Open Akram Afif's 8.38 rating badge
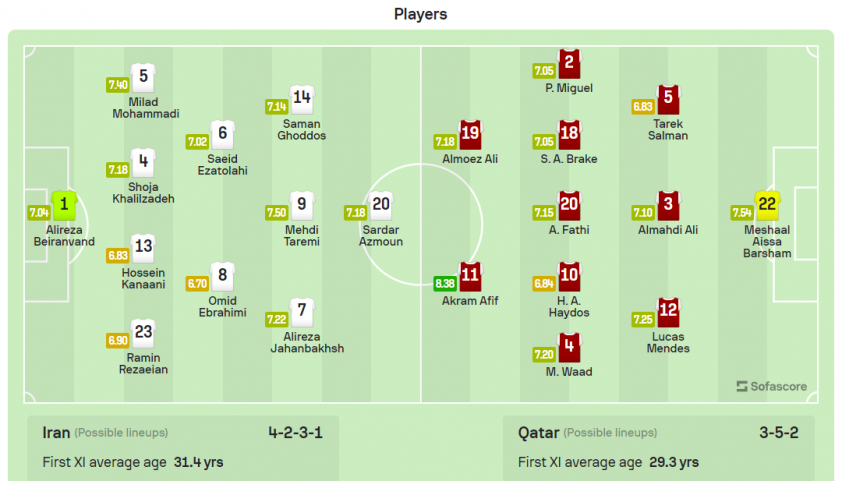 pyautogui.click(x=445, y=283)
